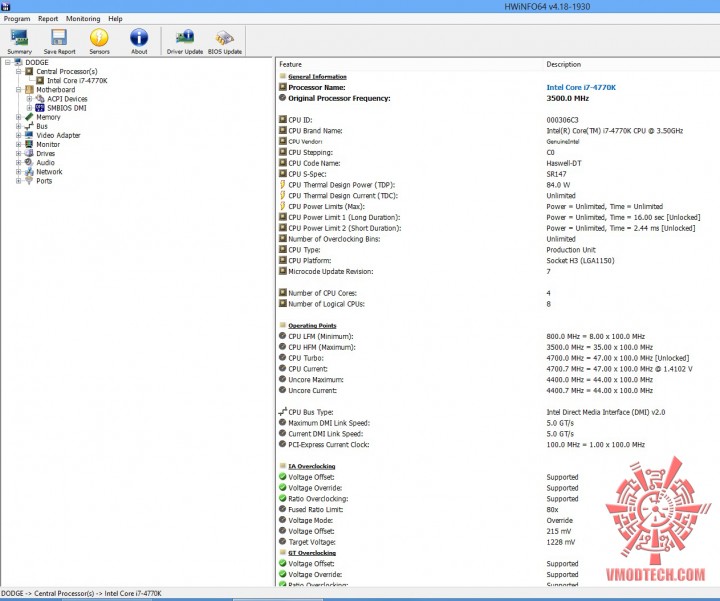The height and width of the screenshot is (601, 720).
Task: Open the Monitoring menu
Action: (x=83, y=19)
